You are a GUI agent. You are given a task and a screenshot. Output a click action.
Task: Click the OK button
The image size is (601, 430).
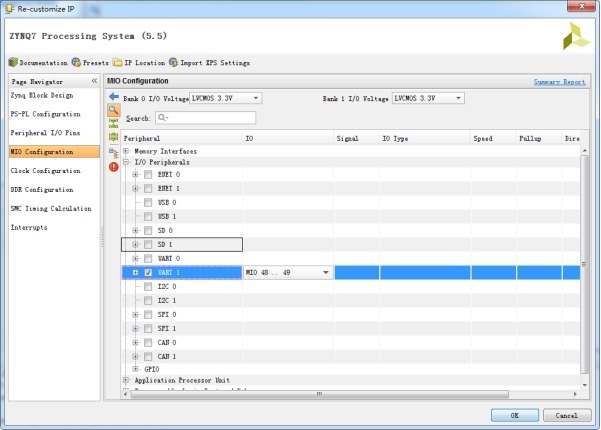pyautogui.click(x=515, y=415)
